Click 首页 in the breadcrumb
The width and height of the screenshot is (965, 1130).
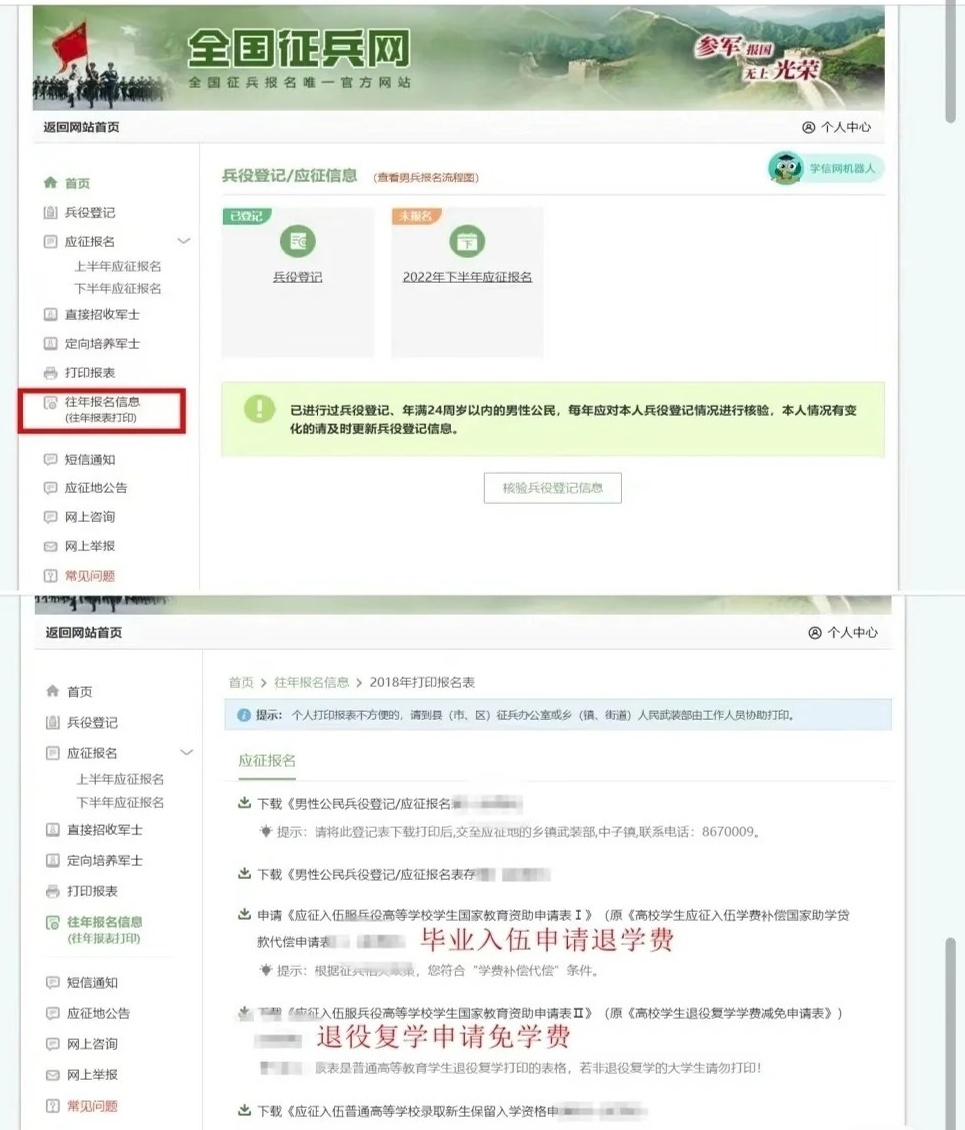(241, 682)
